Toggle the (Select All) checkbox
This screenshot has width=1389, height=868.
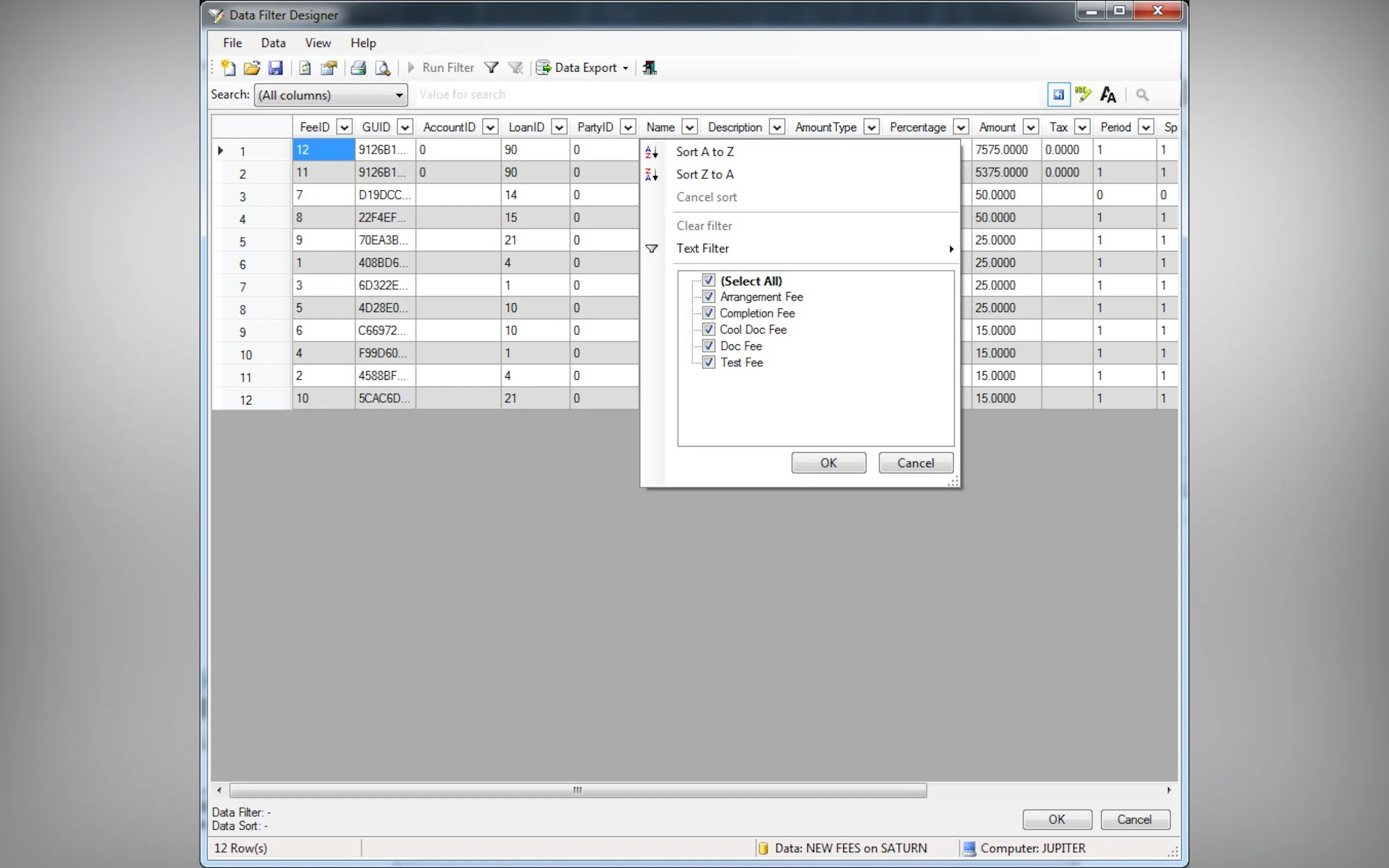pyautogui.click(x=709, y=281)
